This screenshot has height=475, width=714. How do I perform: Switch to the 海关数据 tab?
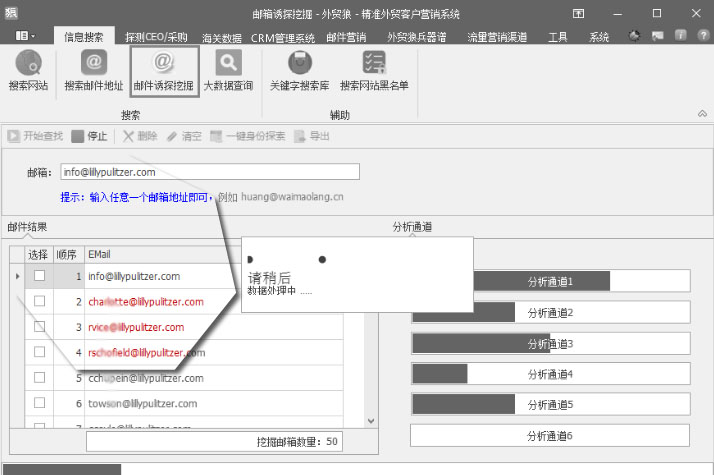223,37
